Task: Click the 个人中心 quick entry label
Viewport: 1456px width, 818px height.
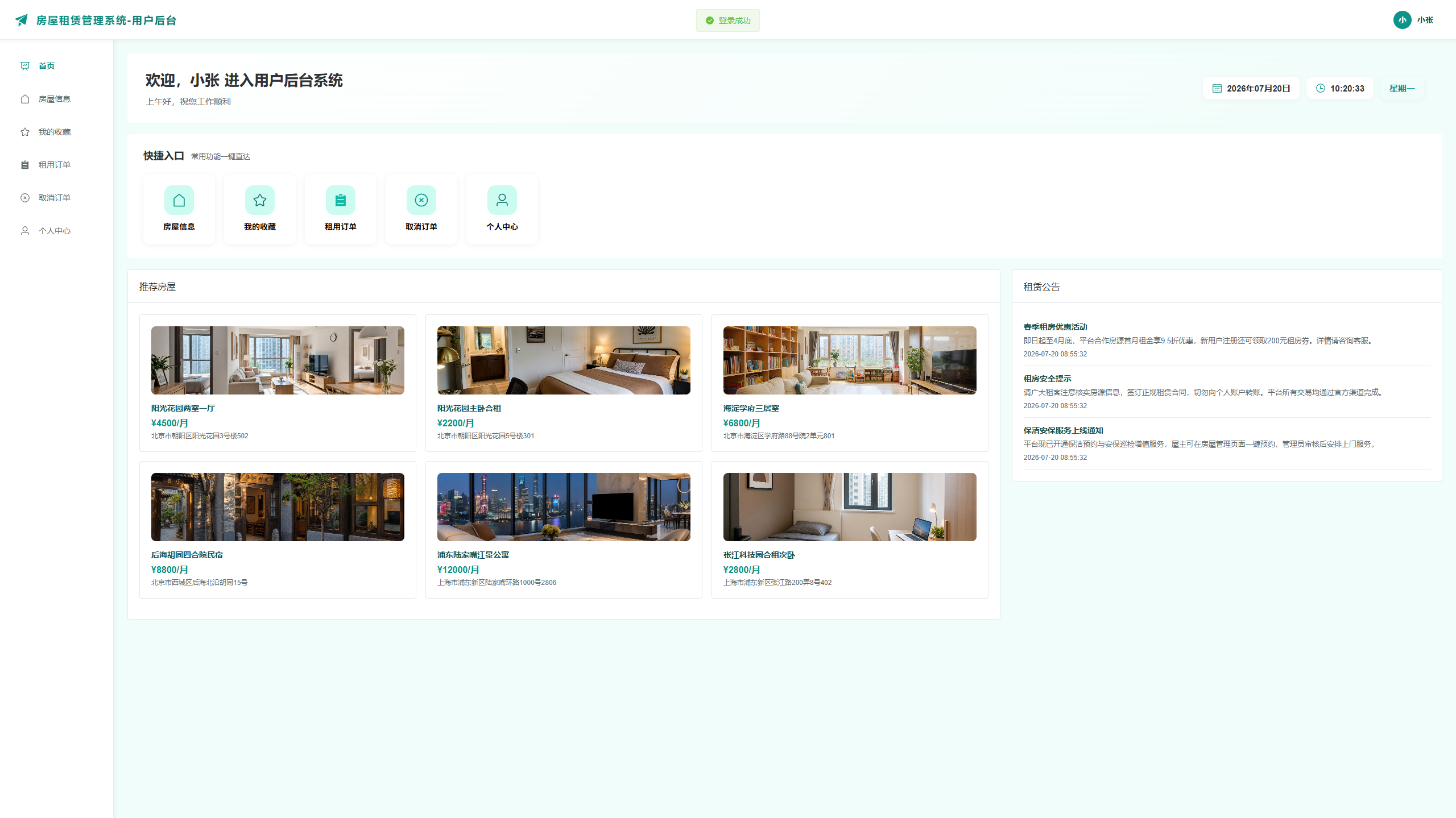Action: pos(502,227)
